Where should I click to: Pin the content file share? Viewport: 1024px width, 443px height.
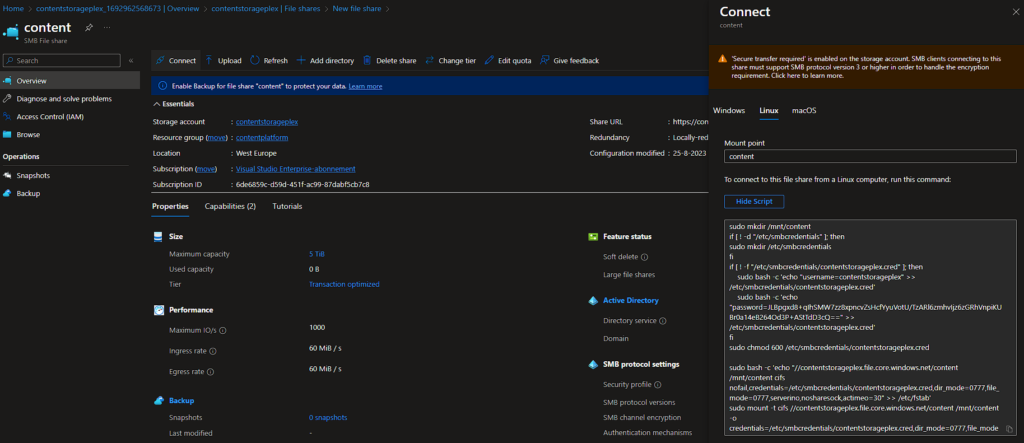[88, 27]
